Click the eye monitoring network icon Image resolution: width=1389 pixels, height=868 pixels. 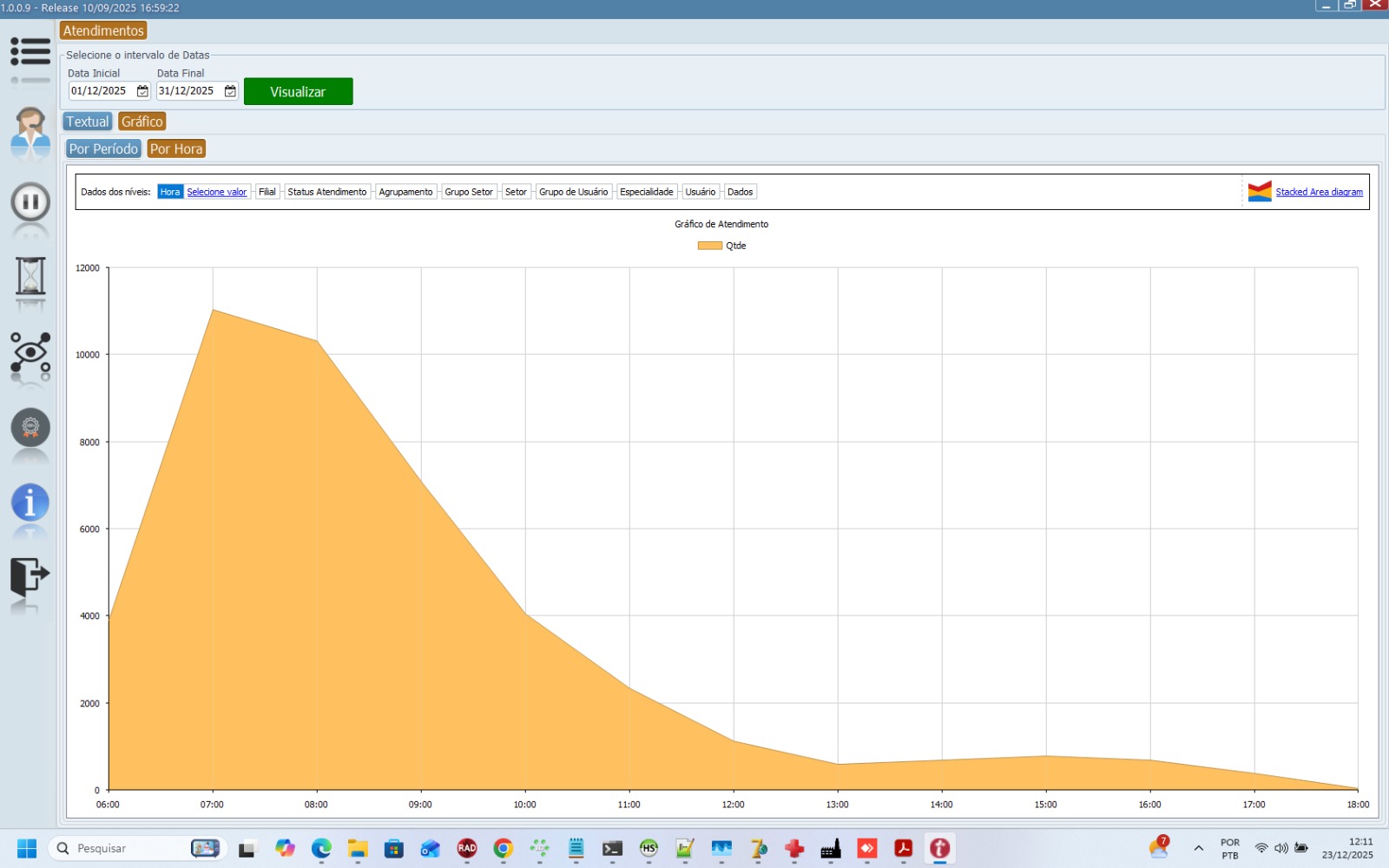point(30,352)
